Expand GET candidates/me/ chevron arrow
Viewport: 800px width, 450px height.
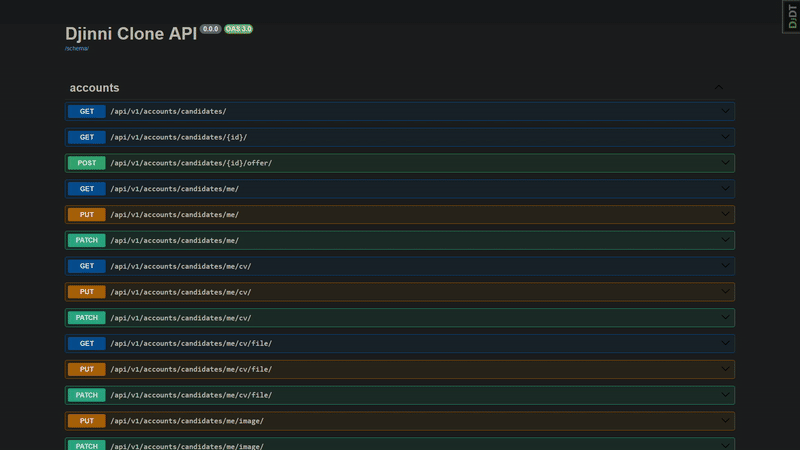coord(725,189)
